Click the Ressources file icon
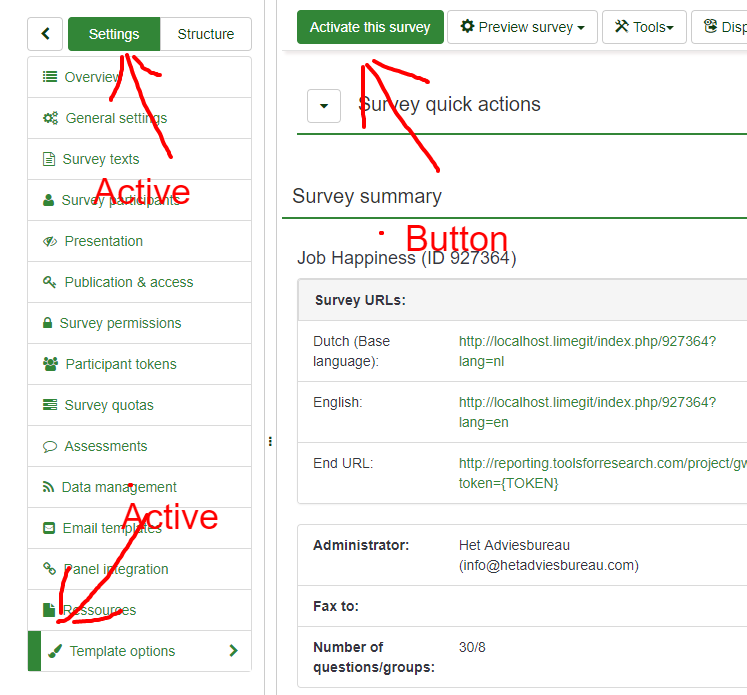The height and width of the screenshot is (695, 747). tap(49, 610)
